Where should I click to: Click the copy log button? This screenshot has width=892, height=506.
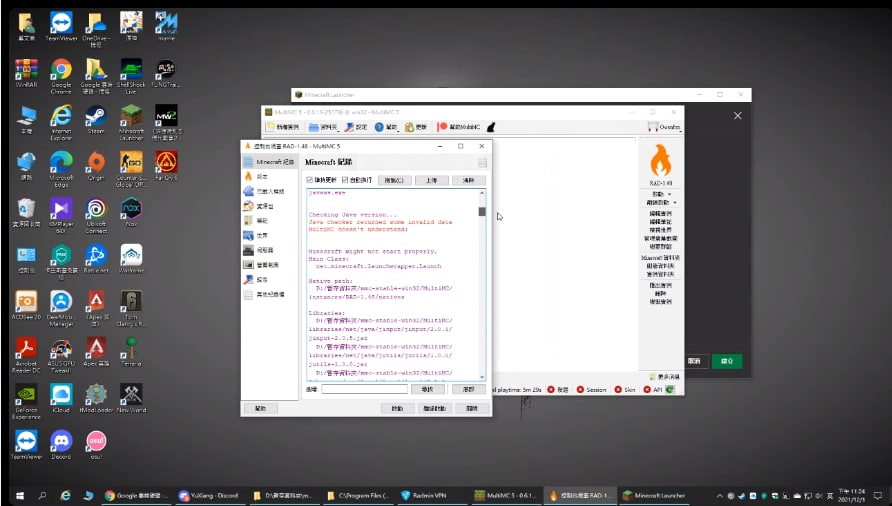coord(396,180)
